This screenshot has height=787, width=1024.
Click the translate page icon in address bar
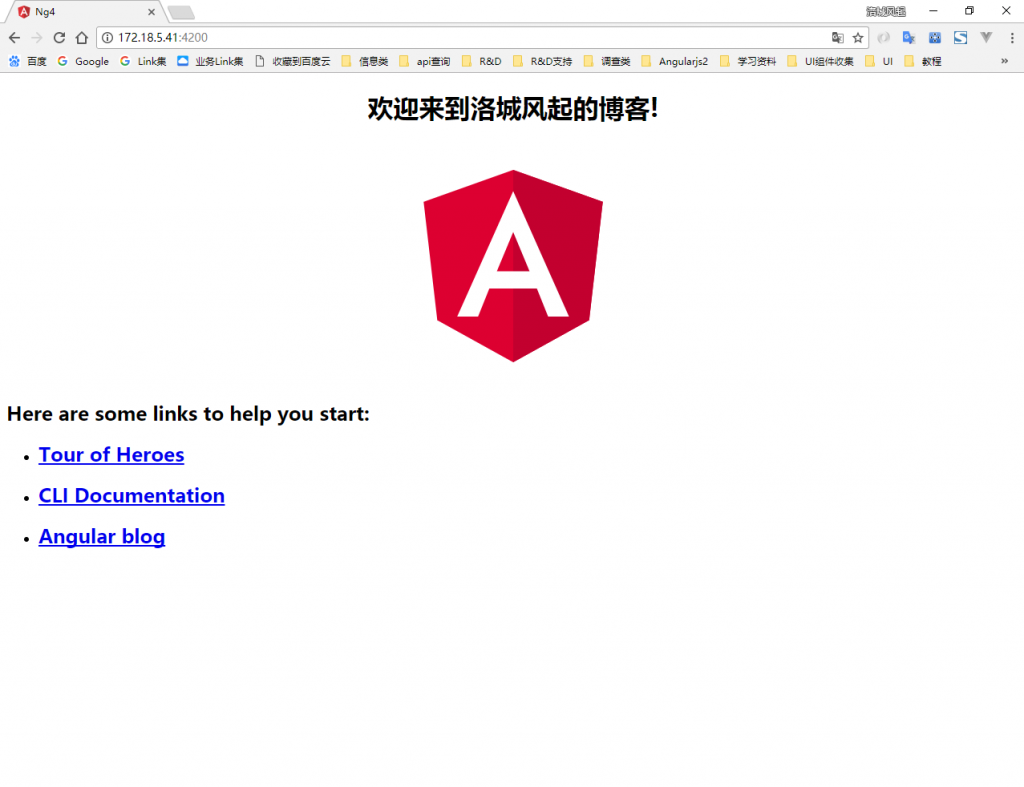[x=837, y=38]
